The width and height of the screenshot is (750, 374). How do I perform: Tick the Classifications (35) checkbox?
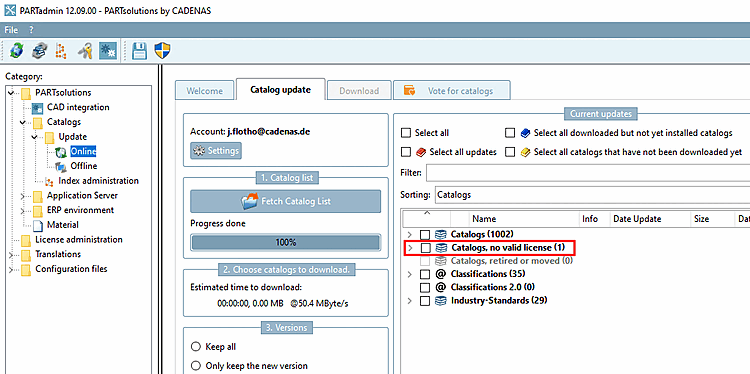click(x=425, y=275)
